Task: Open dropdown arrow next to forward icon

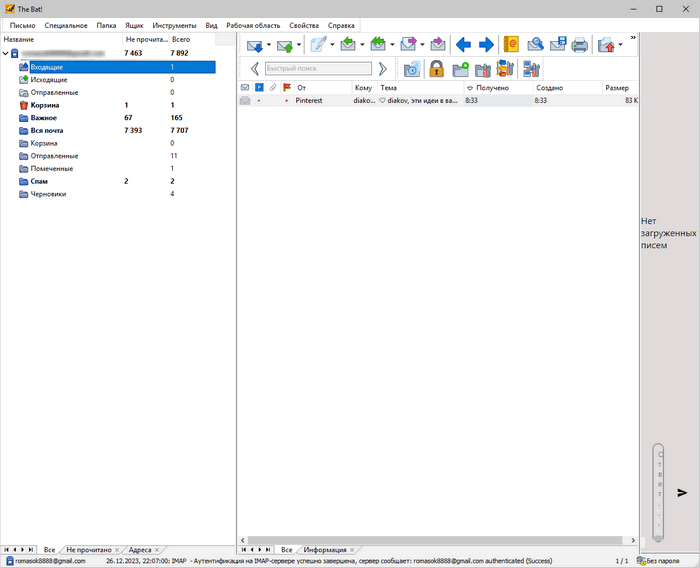Action: 422,45
